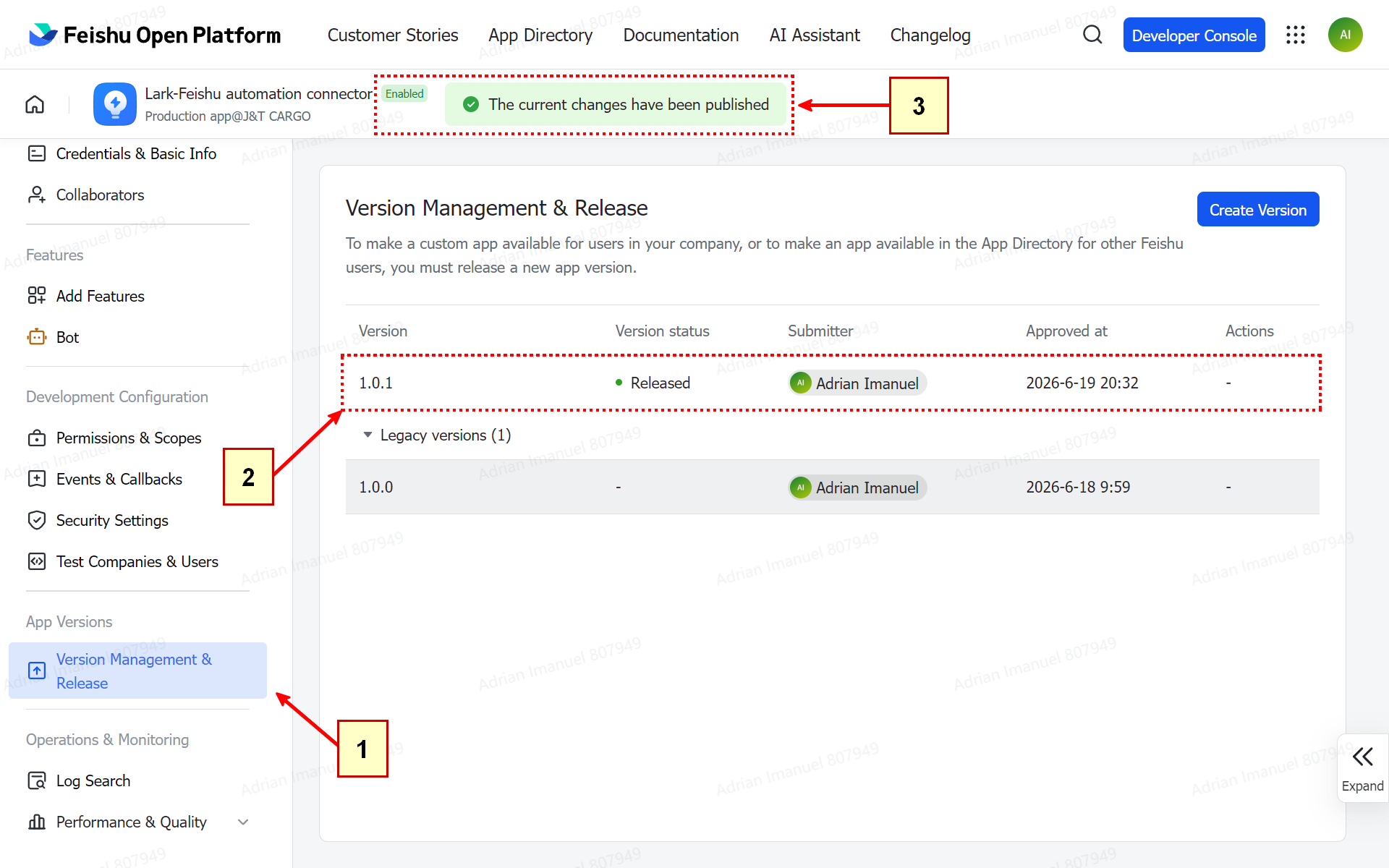This screenshot has width=1389, height=868.
Task: Open Performance & Quality section
Action: tap(131, 822)
